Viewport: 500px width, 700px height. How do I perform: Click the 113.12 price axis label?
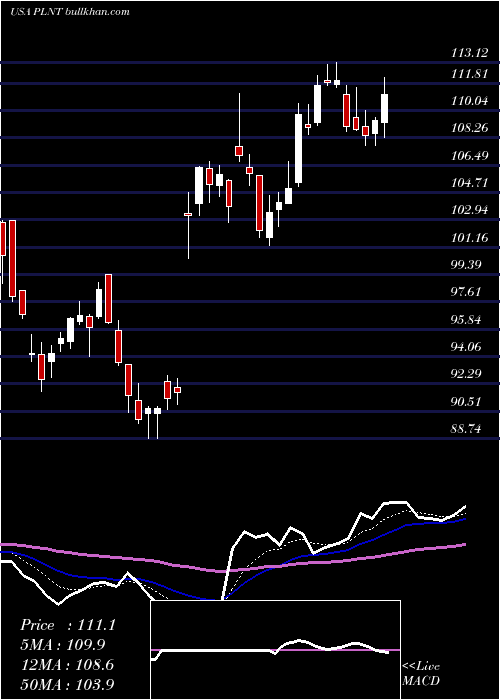click(x=469, y=53)
